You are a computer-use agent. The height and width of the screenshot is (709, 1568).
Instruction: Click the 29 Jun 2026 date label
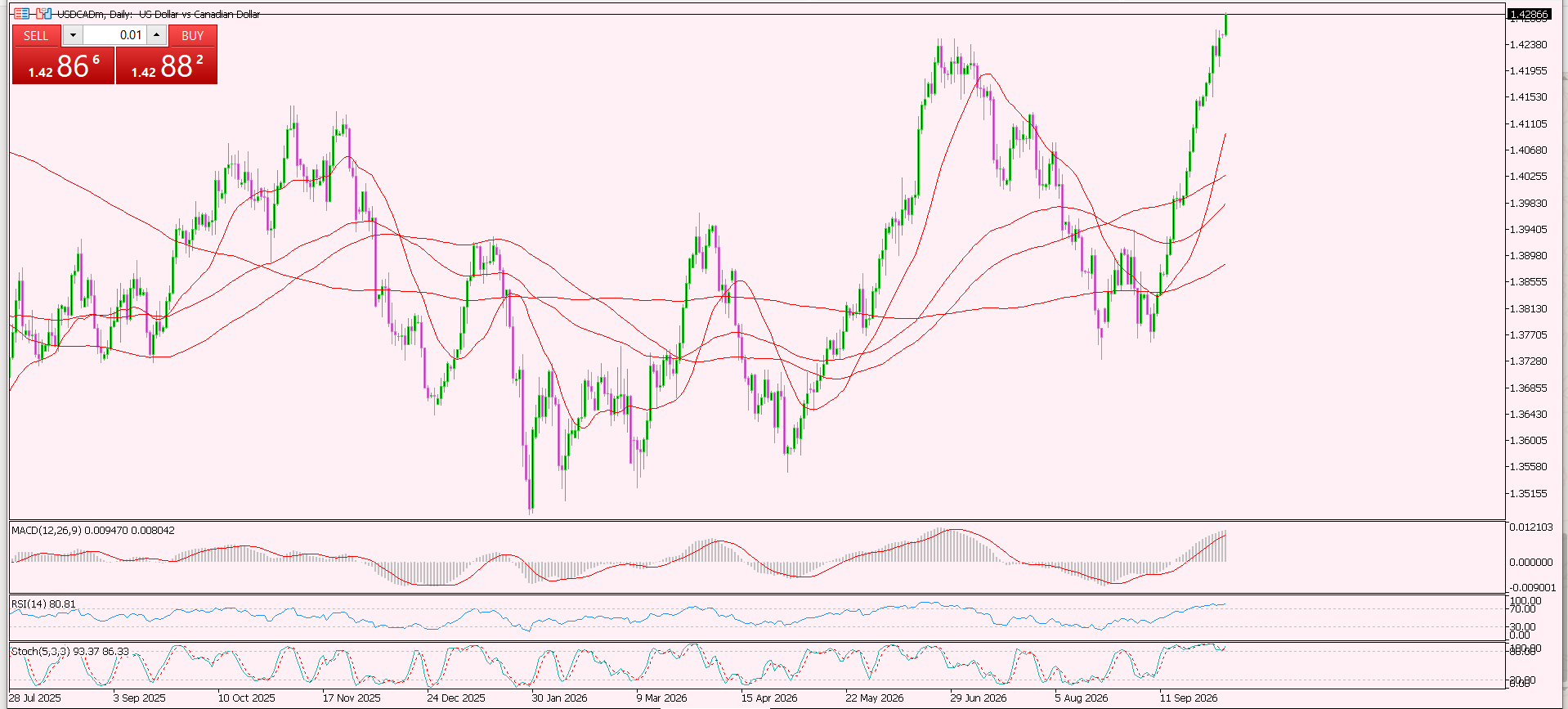[x=979, y=698]
